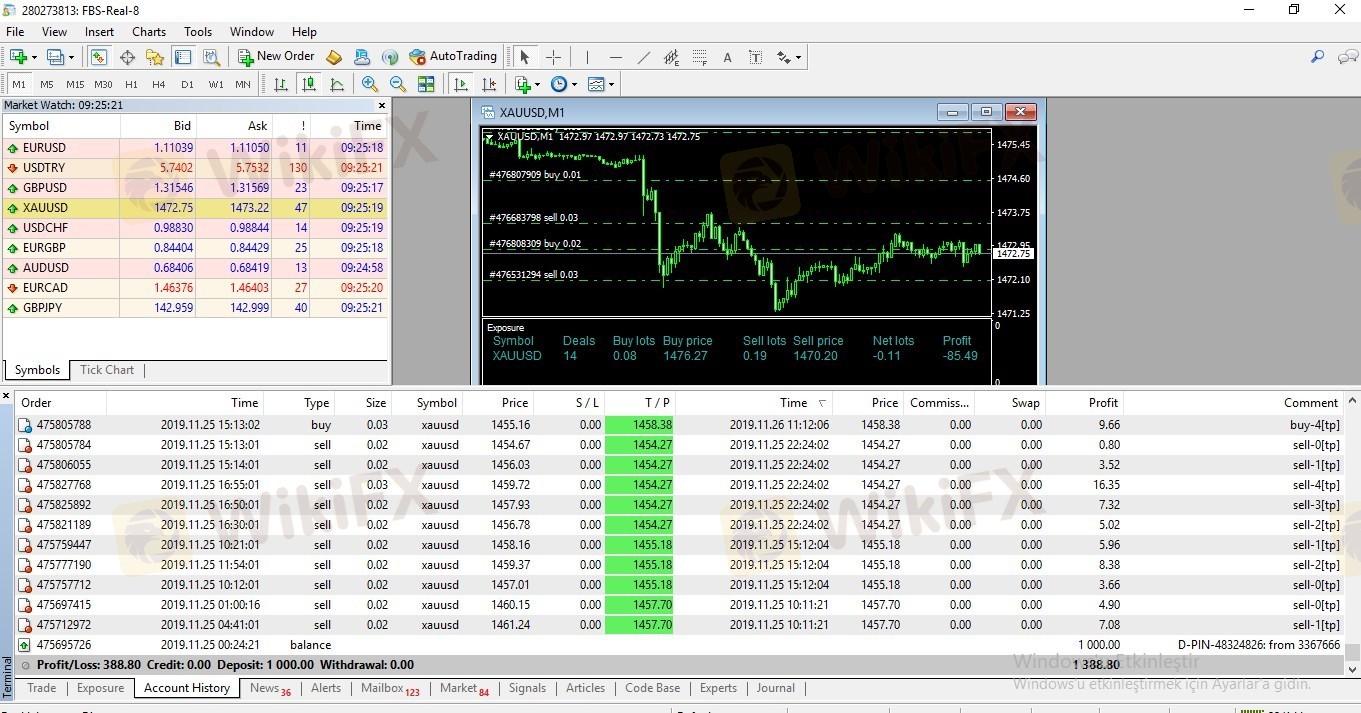
Task: Expand the Templates dropdown
Action: [x=601, y=85]
